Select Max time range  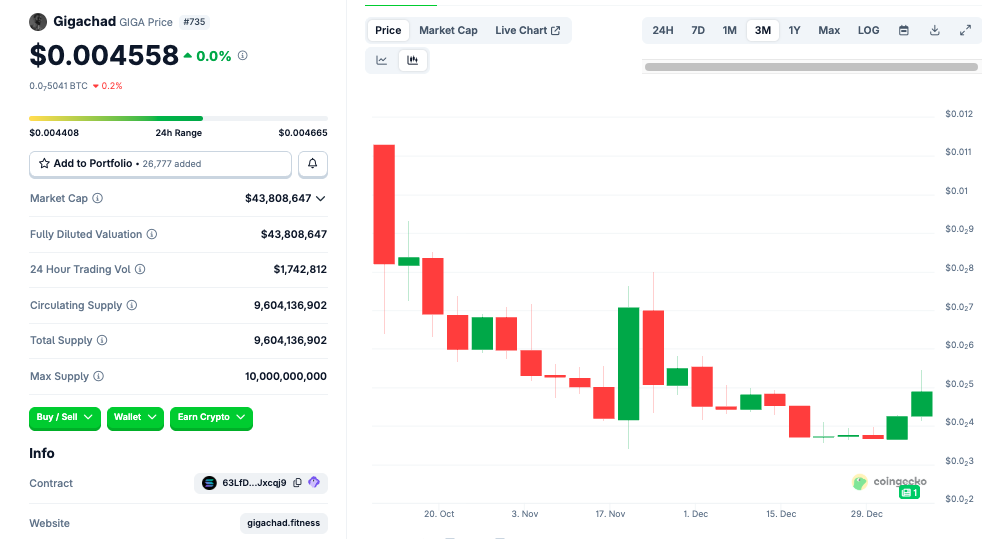point(829,30)
